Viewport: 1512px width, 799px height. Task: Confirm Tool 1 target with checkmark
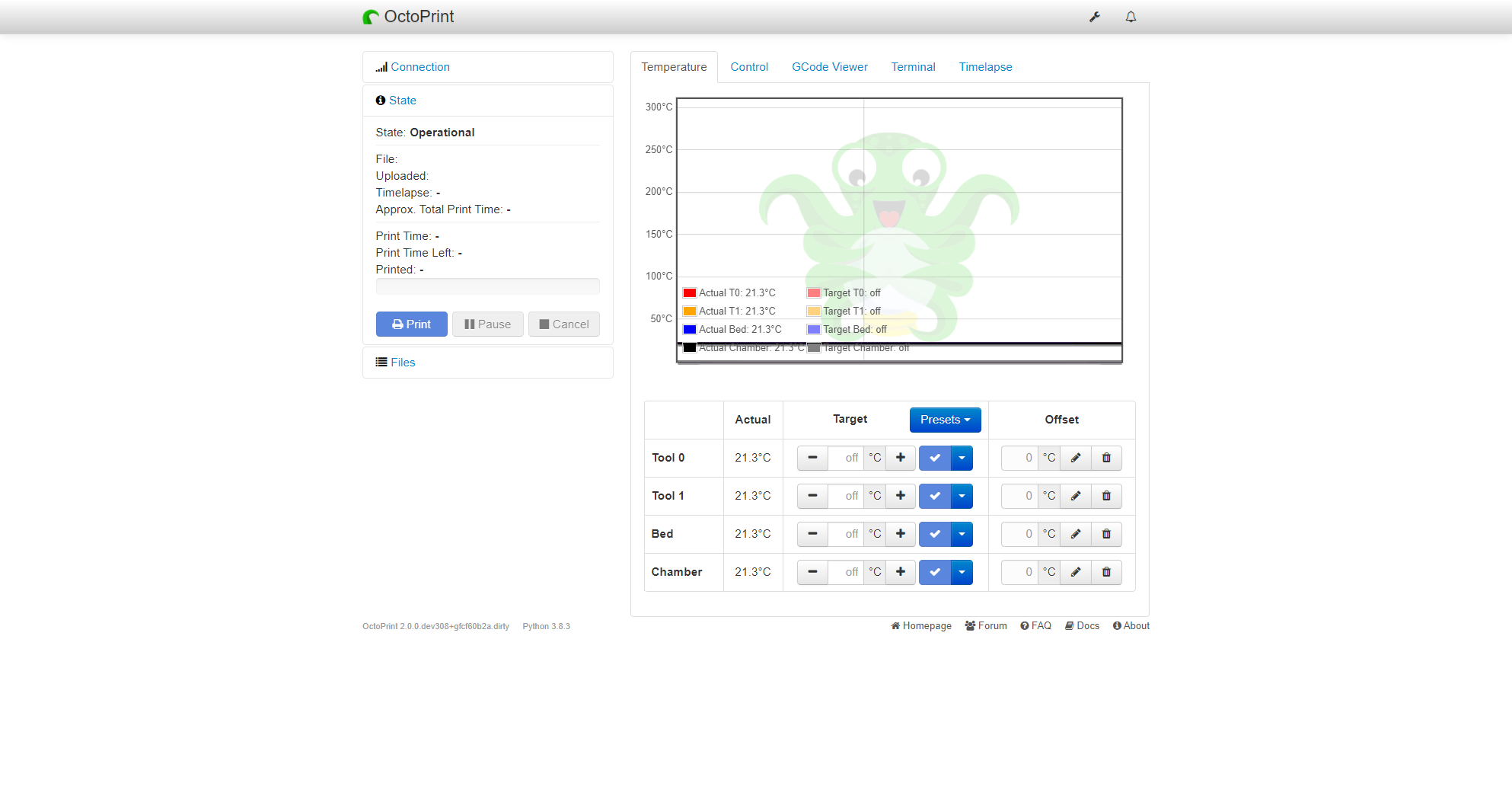(935, 496)
